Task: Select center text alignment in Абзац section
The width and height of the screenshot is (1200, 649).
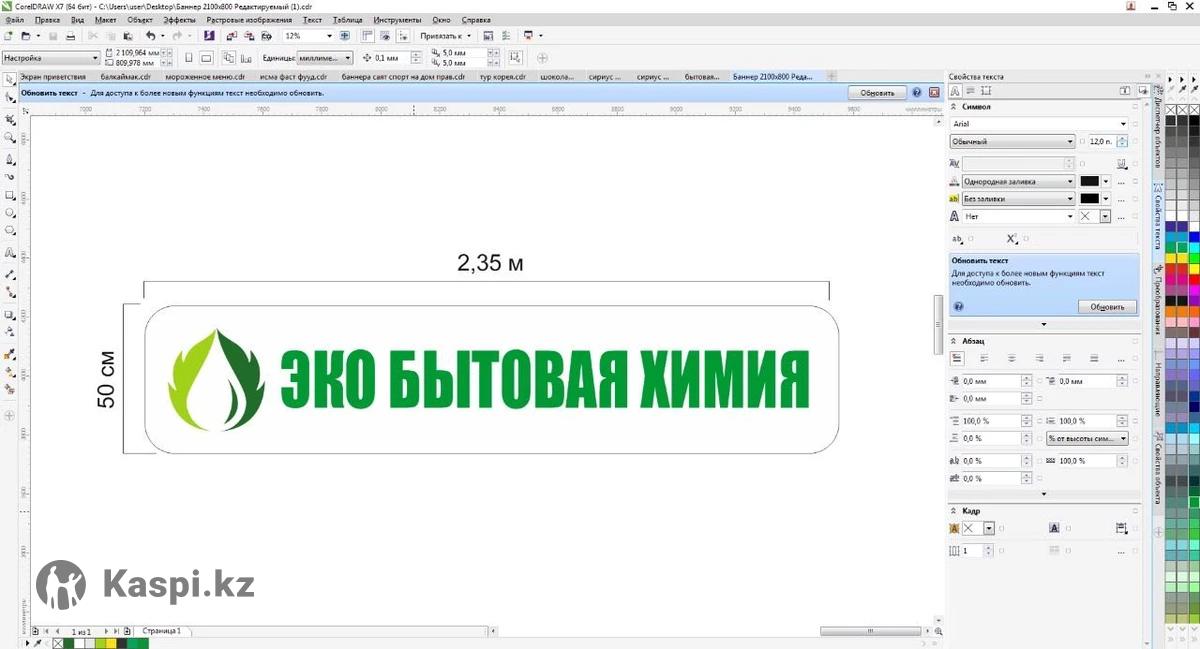Action: [1011, 358]
